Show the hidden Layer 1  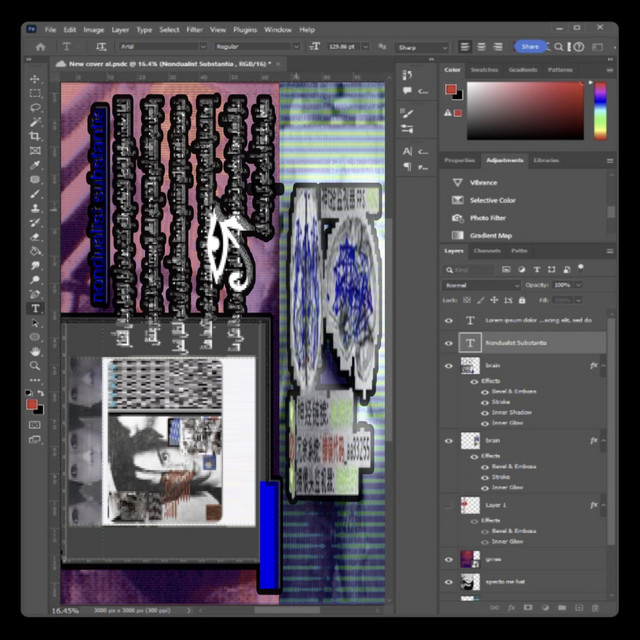point(448,505)
